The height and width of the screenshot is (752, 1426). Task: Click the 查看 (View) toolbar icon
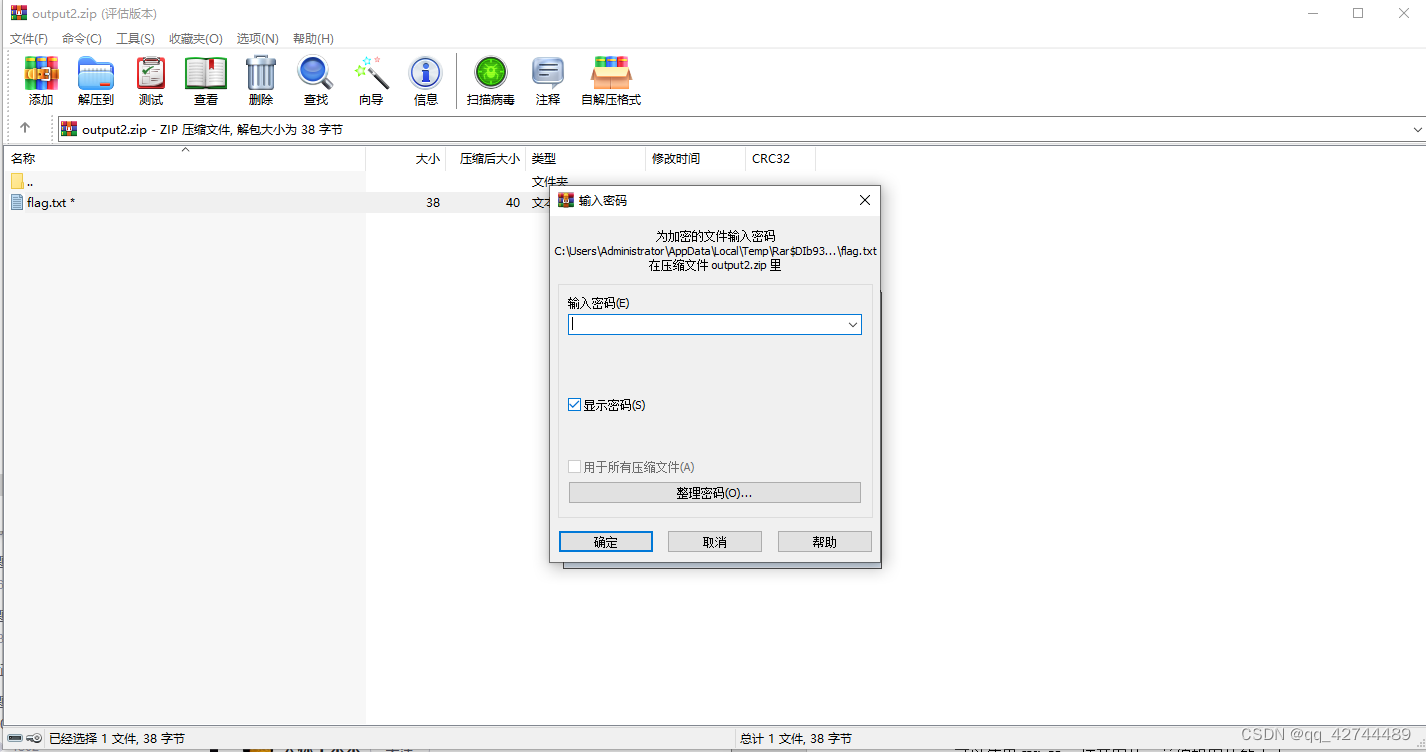(205, 80)
